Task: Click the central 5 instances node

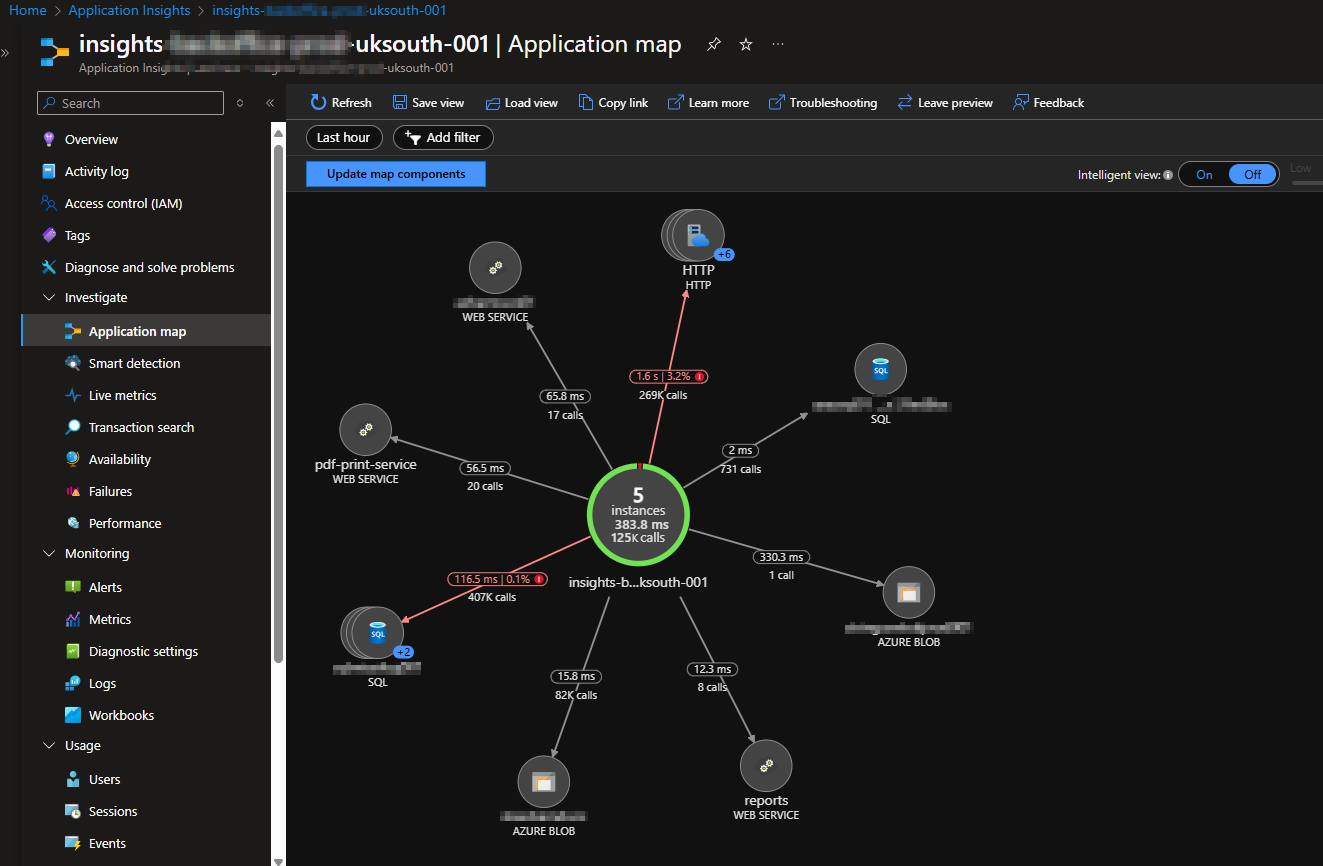Action: [638, 514]
